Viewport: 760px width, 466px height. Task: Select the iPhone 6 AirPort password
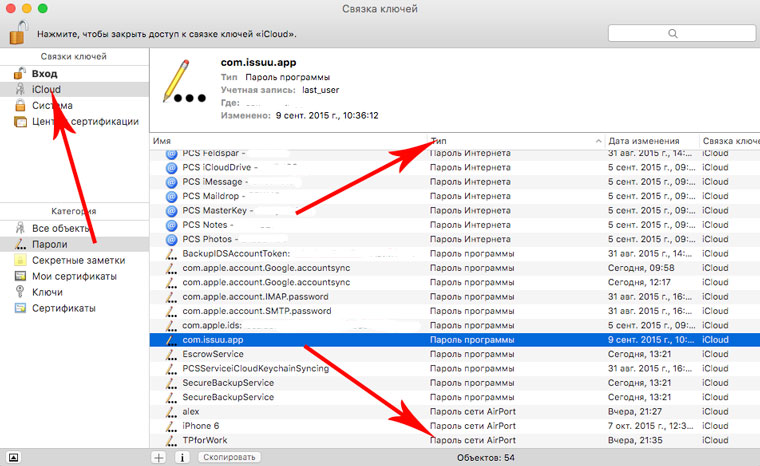(455, 426)
